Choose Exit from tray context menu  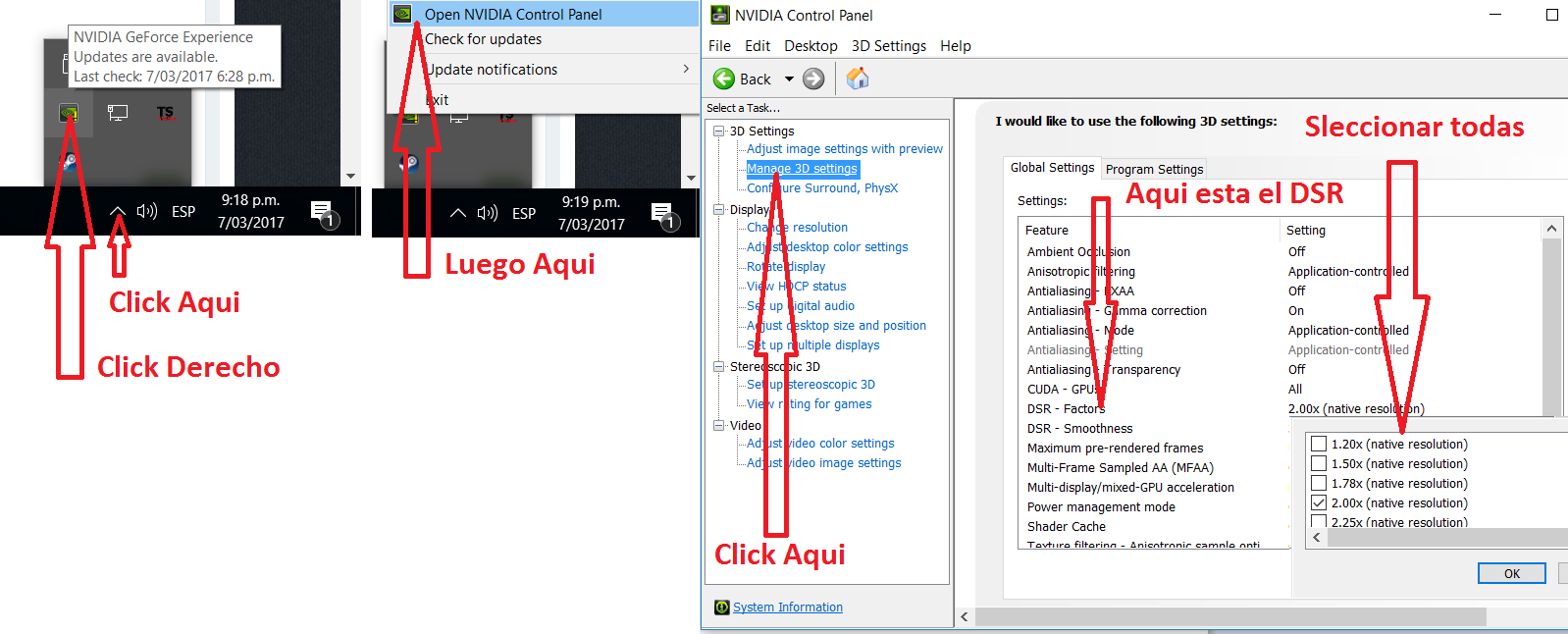(x=543, y=100)
